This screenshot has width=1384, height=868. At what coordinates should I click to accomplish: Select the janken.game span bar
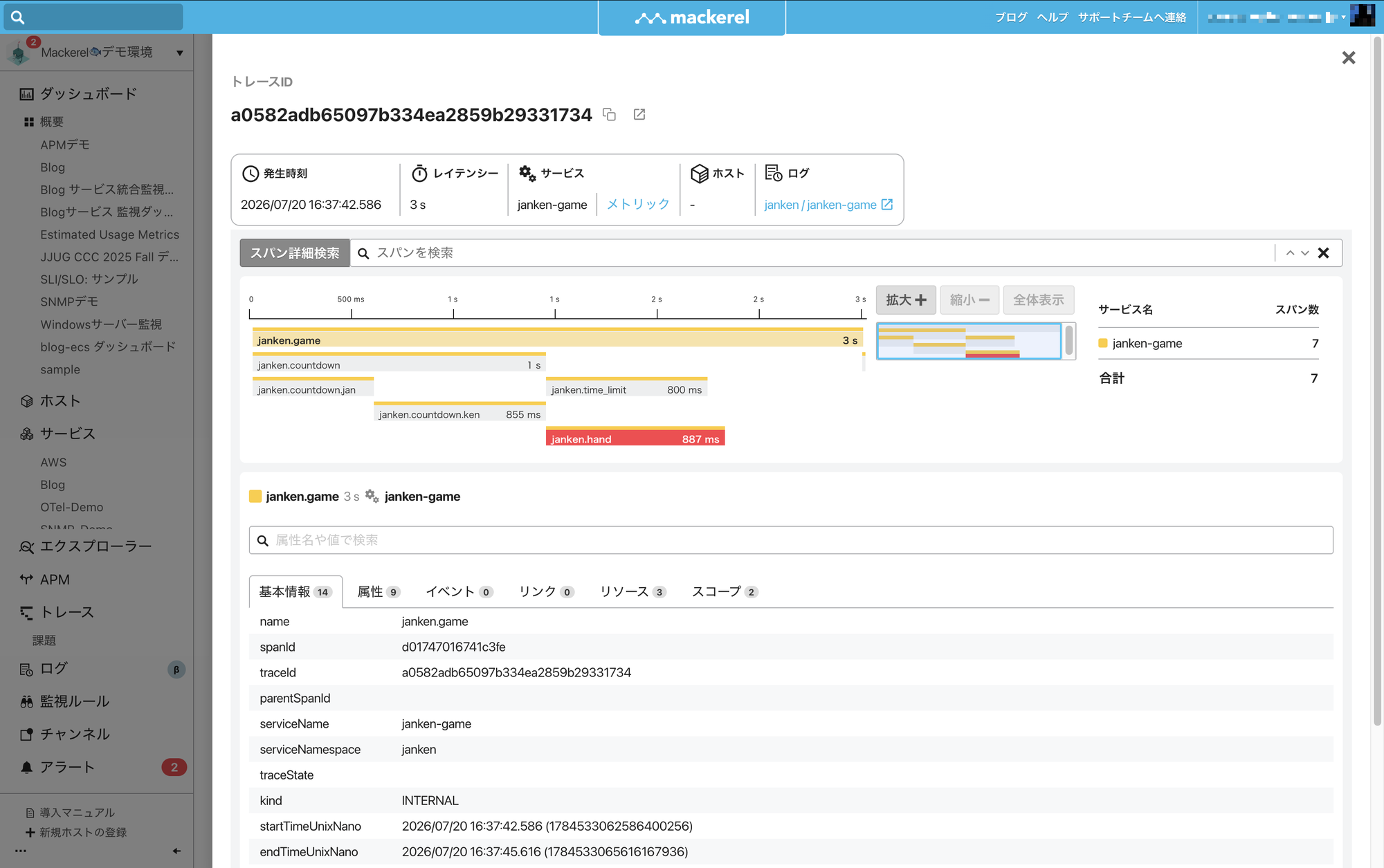(x=558, y=338)
